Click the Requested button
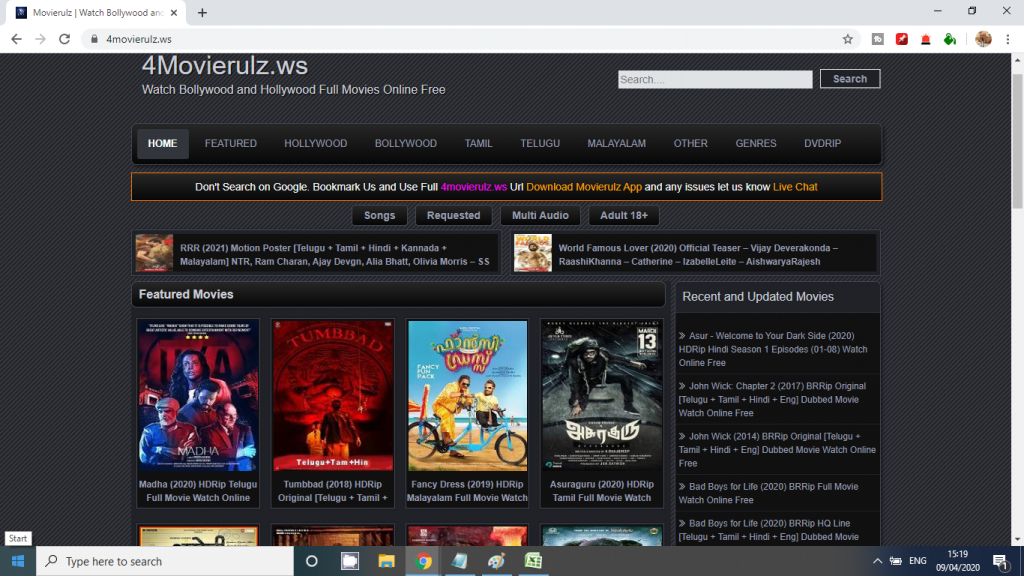Screen dimensions: 1024x576 point(453,216)
